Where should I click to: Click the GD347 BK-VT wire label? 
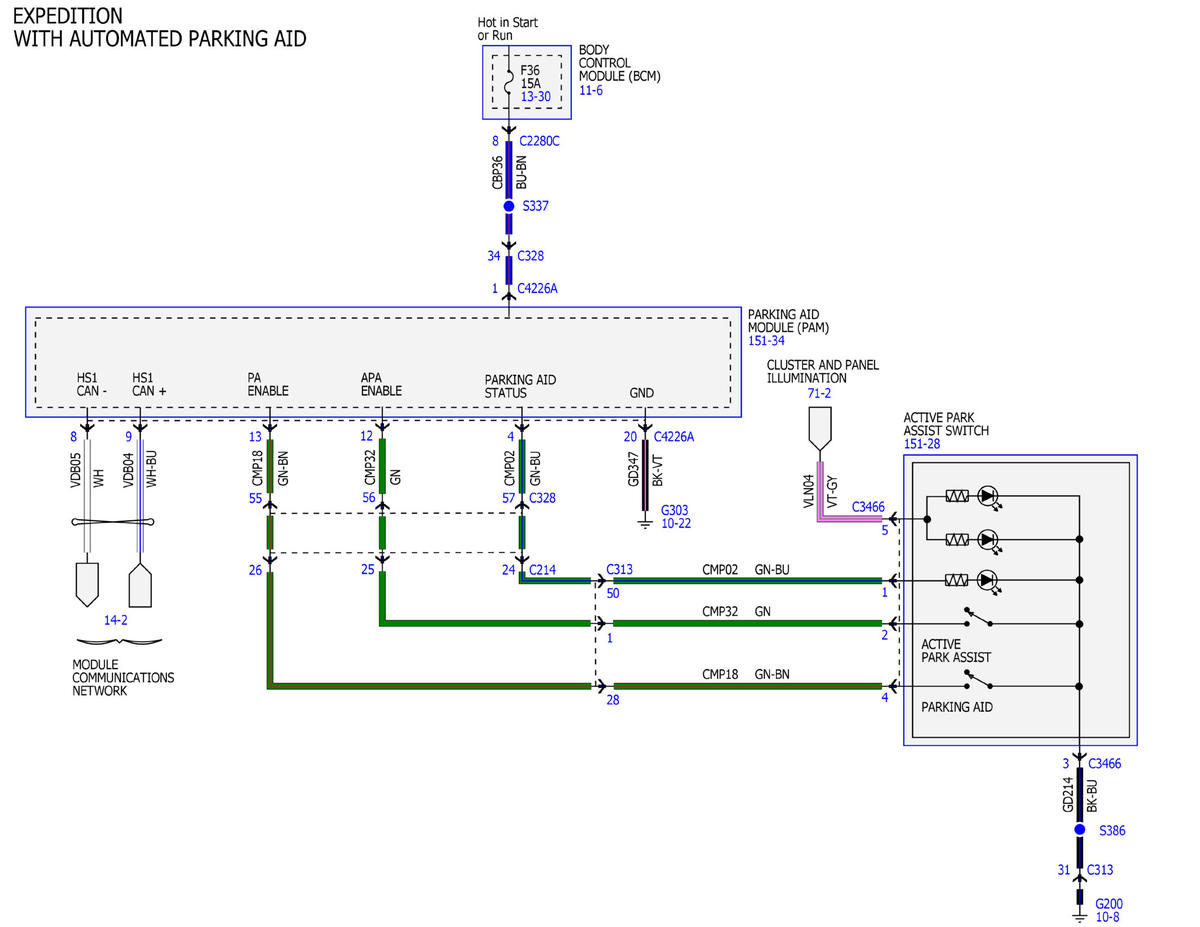[x=643, y=468]
